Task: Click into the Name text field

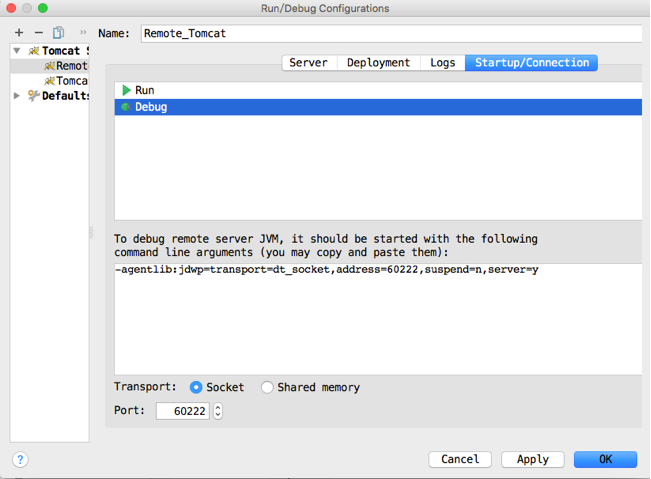Action: click(390, 33)
